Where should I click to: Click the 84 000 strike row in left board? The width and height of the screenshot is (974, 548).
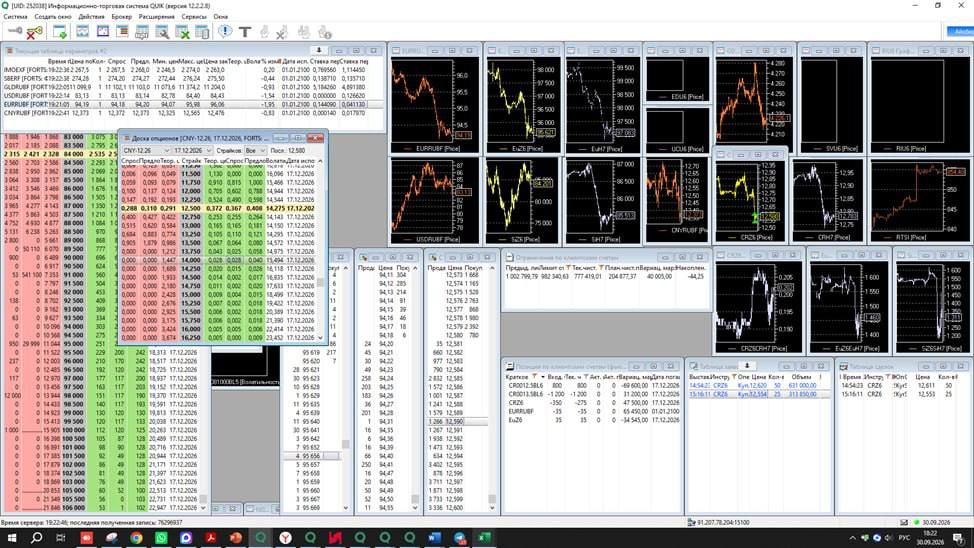60,153
